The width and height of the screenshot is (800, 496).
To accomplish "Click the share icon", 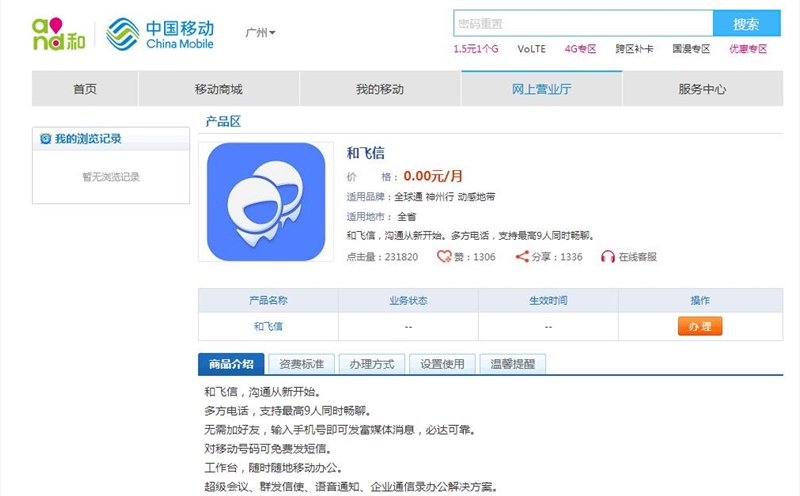I will tap(522, 256).
